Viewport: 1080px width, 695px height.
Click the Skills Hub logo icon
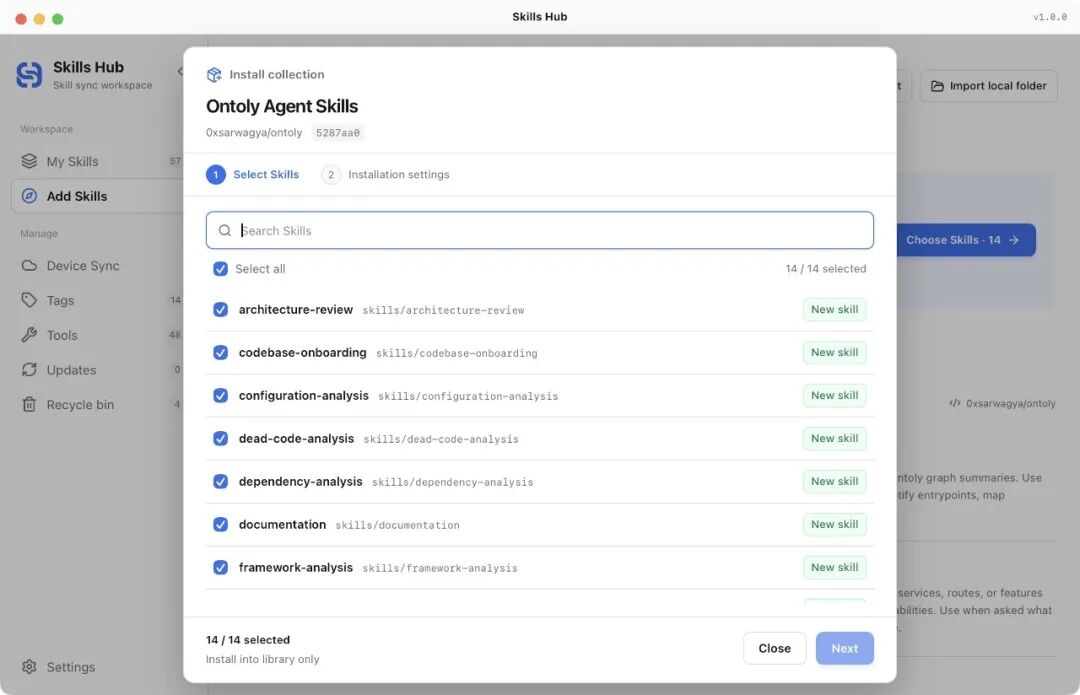(x=29, y=74)
